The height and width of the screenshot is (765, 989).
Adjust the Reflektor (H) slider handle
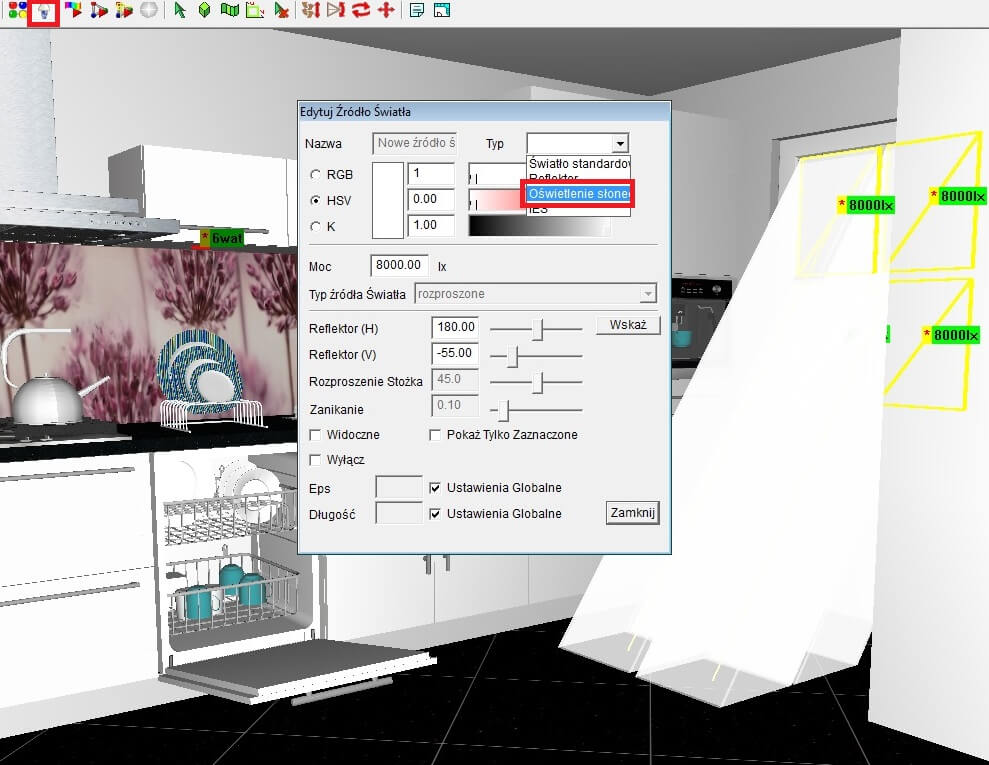[538, 327]
